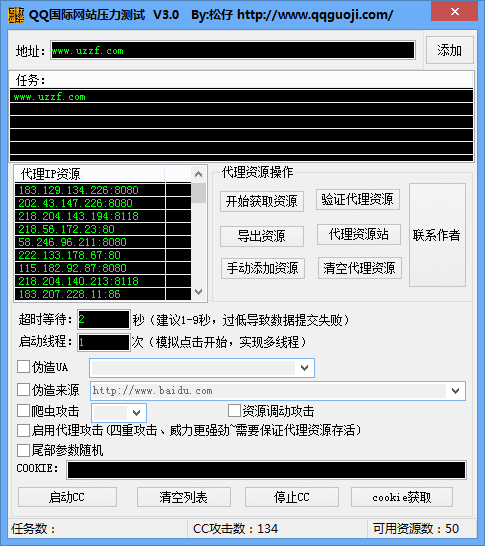Tick the 资源调动攻击 checkbox
Screen dimensions: 485x546
click(x=234, y=411)
